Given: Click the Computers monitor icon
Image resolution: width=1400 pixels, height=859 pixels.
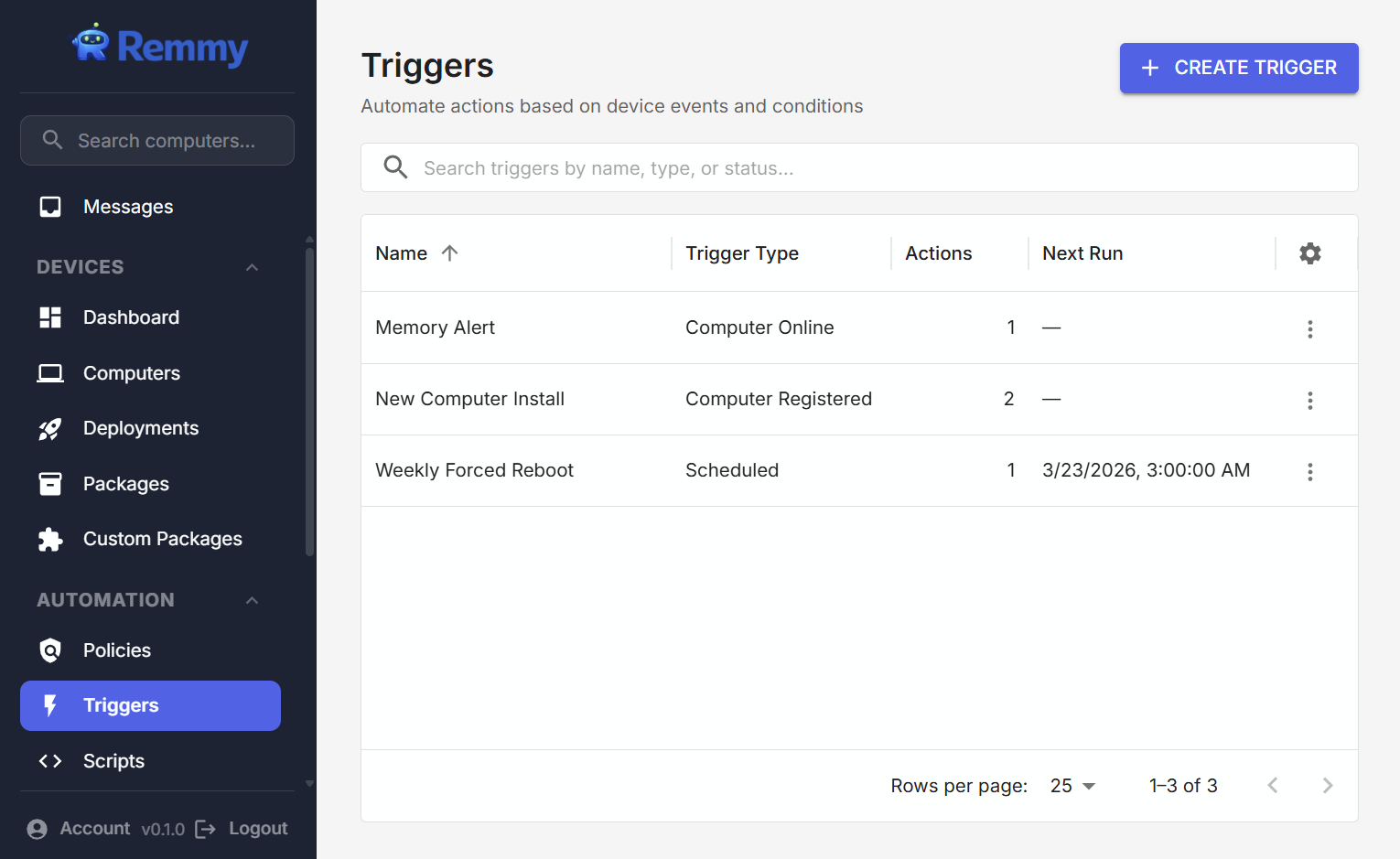Looking at the screenshot, I should [x=49, y=372].
